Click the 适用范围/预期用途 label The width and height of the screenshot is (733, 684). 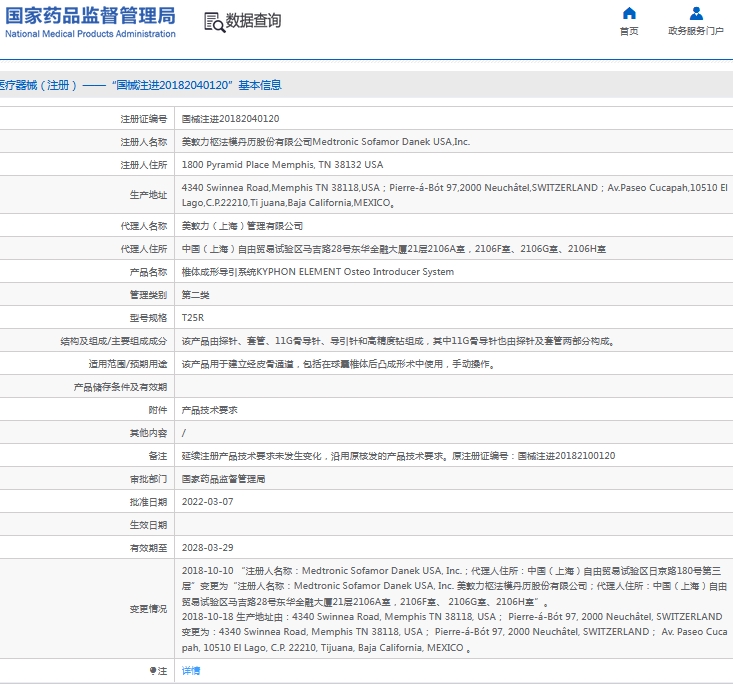point(128,364)
